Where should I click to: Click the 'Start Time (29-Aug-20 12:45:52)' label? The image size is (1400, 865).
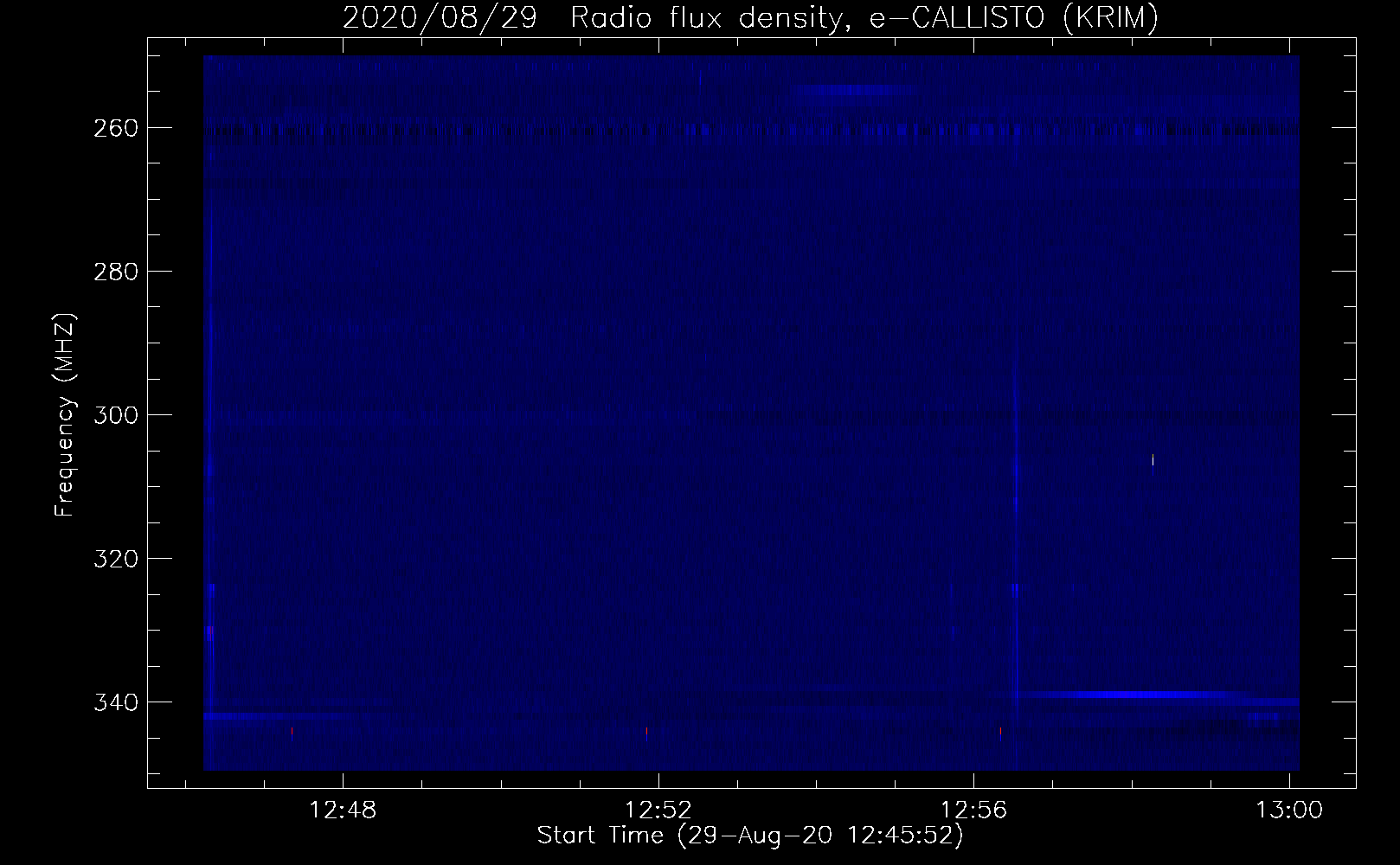coord(750,836)
